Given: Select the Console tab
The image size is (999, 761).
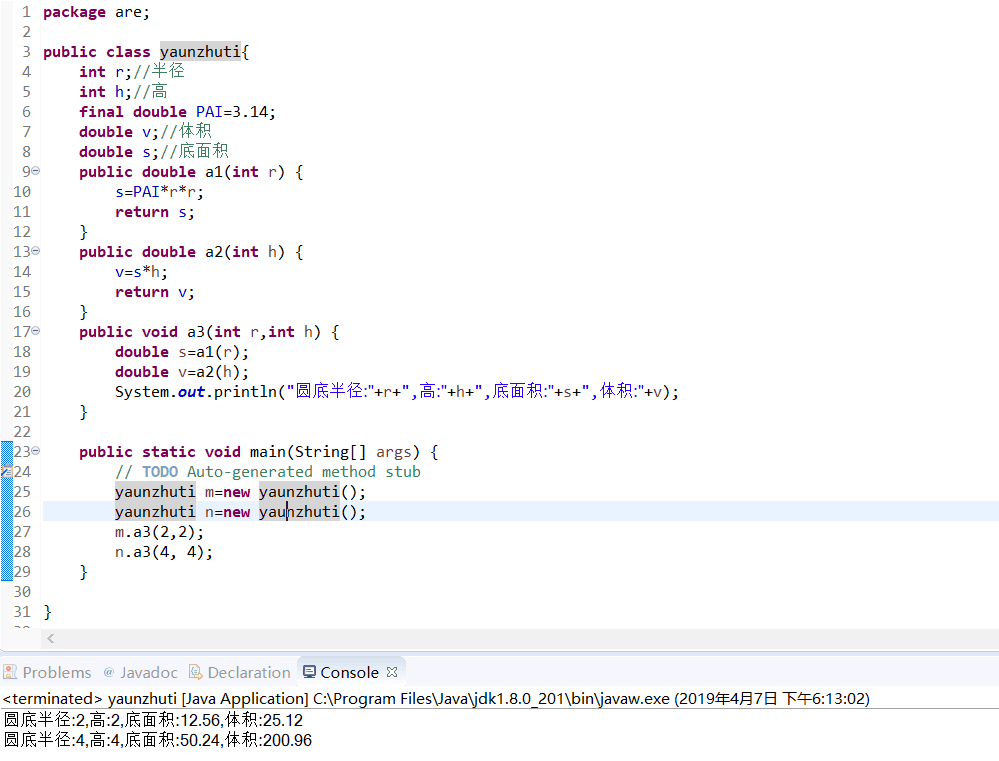Looking at the screenshot, I should [x=349, y=672].
